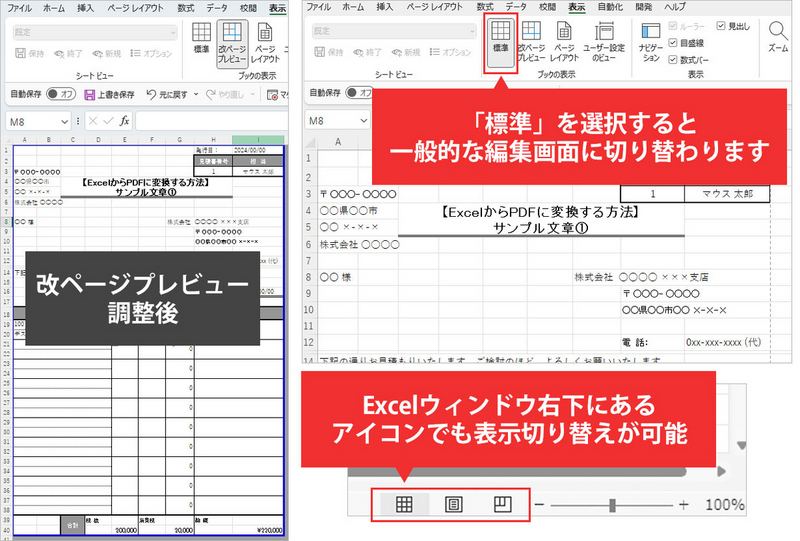Click horizontal scrollbar right arrow near status bar
The width and height of the screenshot is (800, 541).
721,471
